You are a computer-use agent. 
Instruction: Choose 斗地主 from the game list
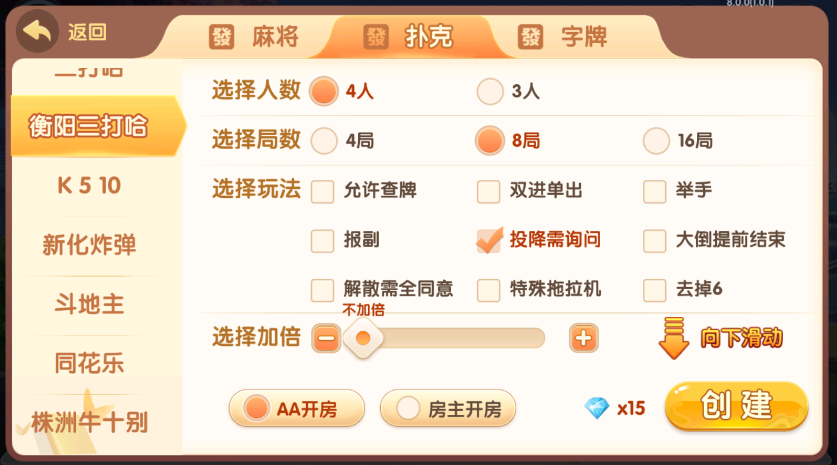tap(90, 304)
